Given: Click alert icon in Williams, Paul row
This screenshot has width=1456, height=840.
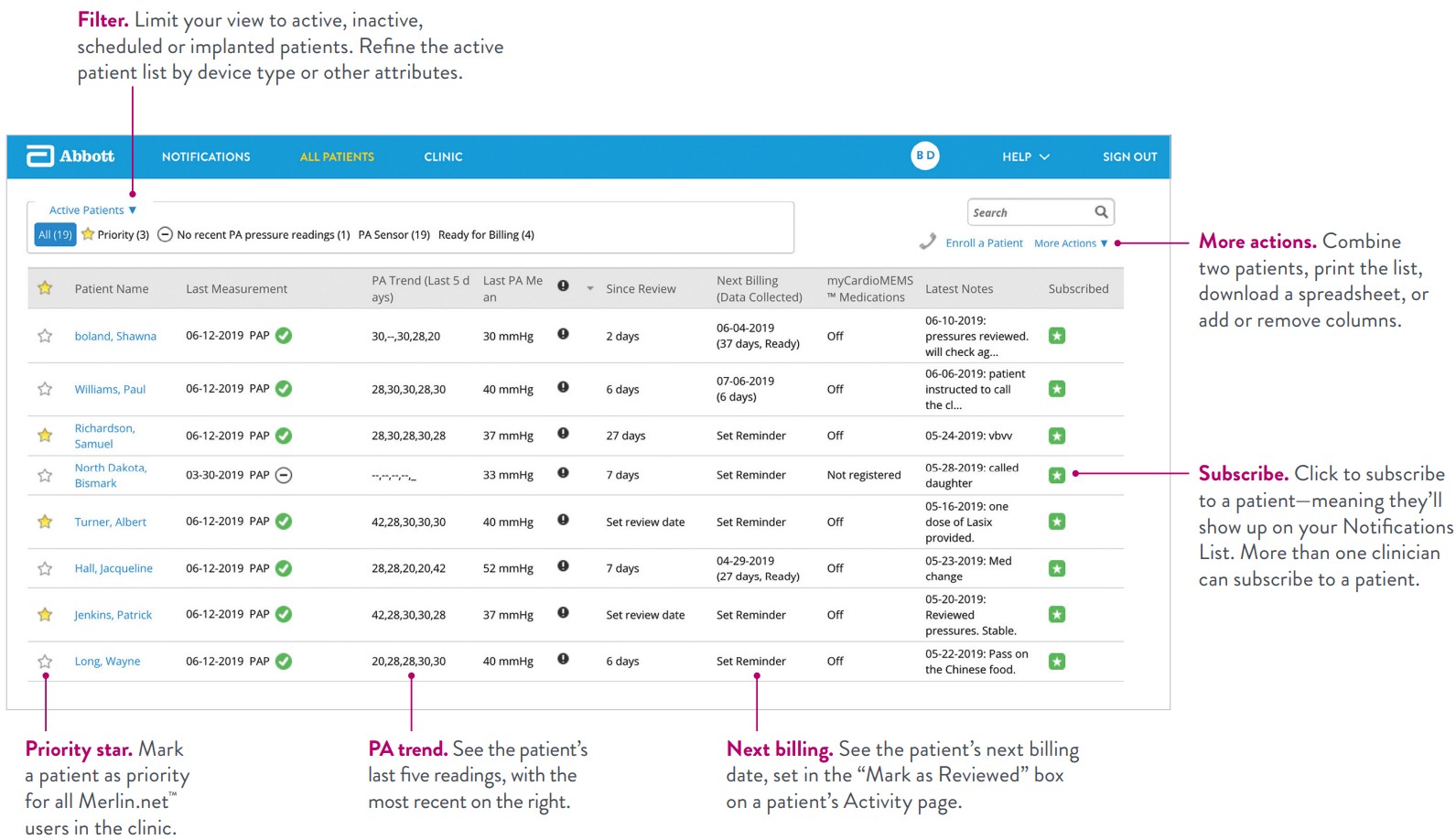Looking at the screenshot, I should point(563,387).
